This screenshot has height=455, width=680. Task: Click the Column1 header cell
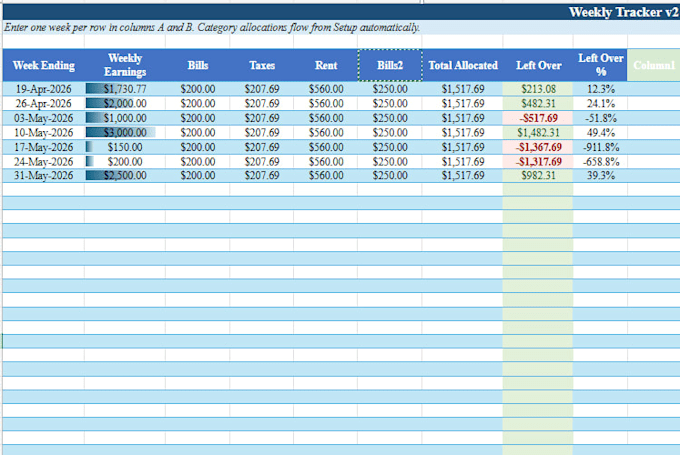pos(654,65)
